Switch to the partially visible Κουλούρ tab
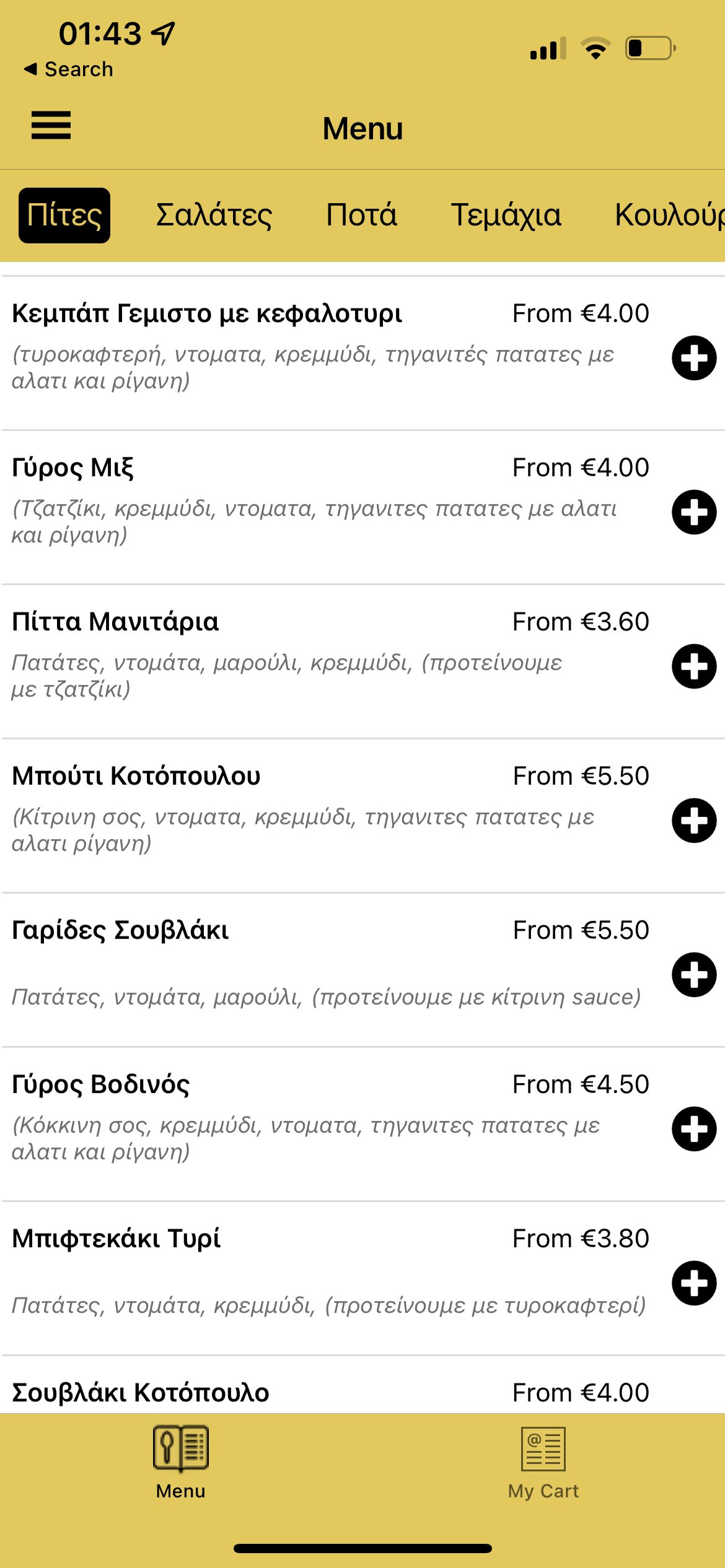The width and height of the screenshot is (725, 1568). 669,216
